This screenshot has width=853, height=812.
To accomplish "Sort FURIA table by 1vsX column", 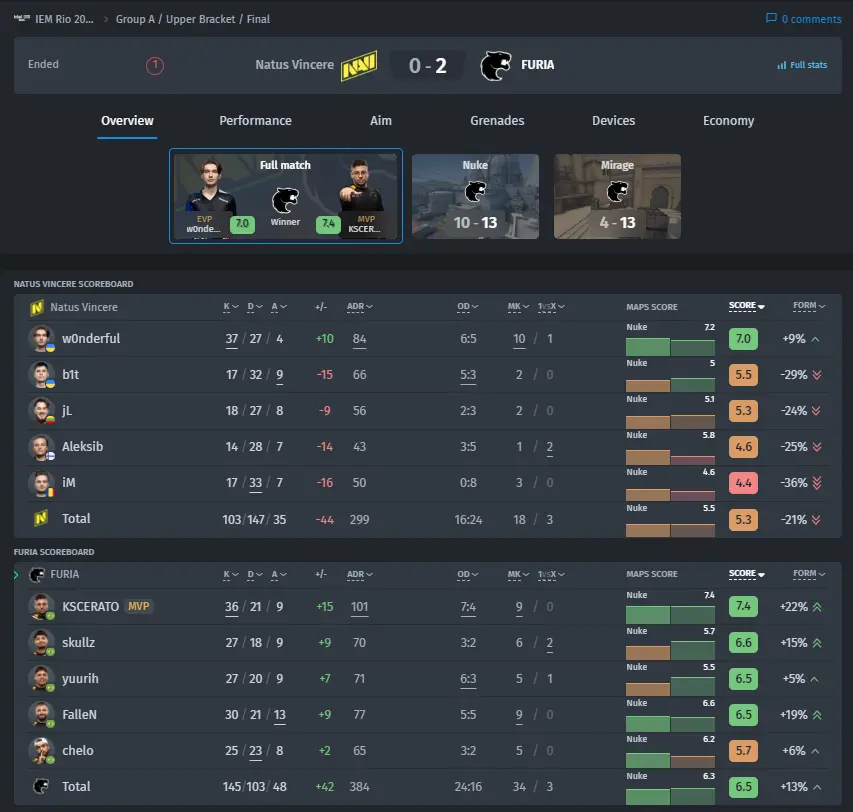I will point(551,574).
